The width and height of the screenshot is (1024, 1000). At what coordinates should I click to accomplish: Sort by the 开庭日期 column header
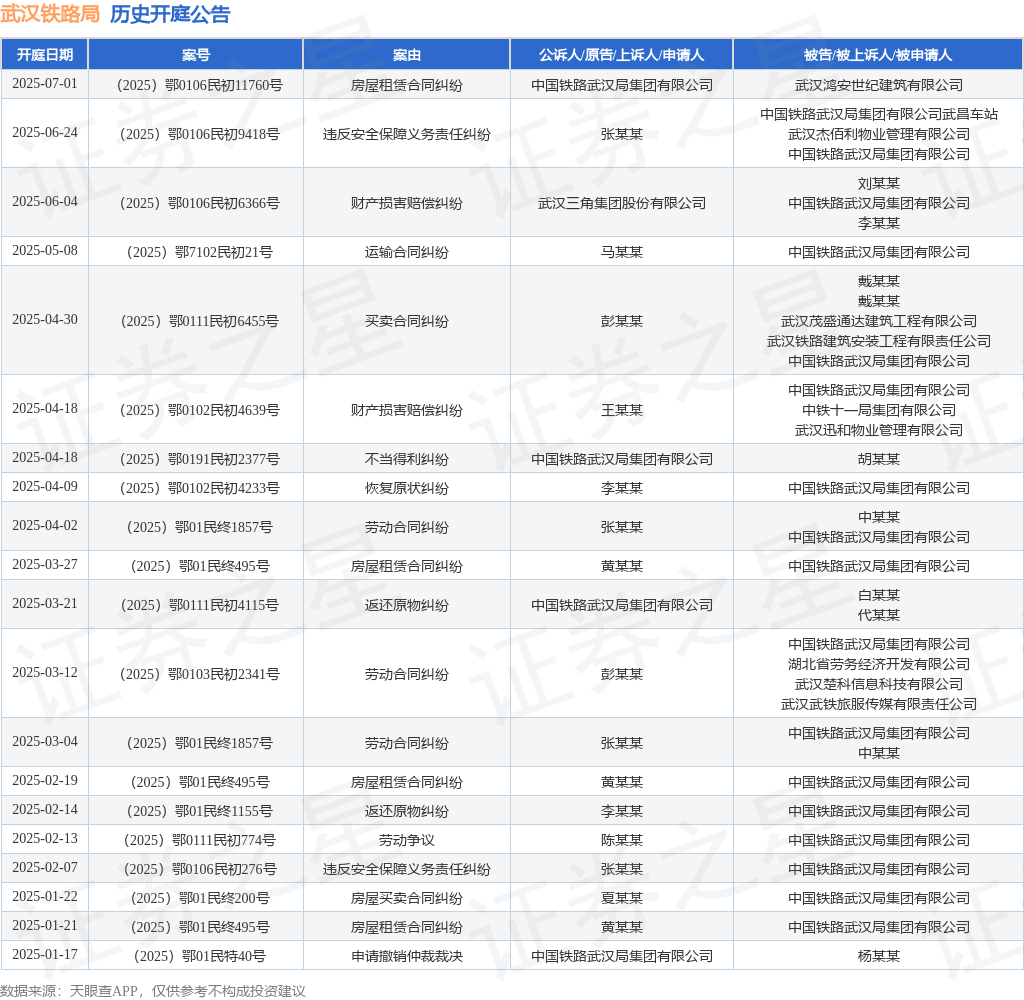tap(45, 55)
